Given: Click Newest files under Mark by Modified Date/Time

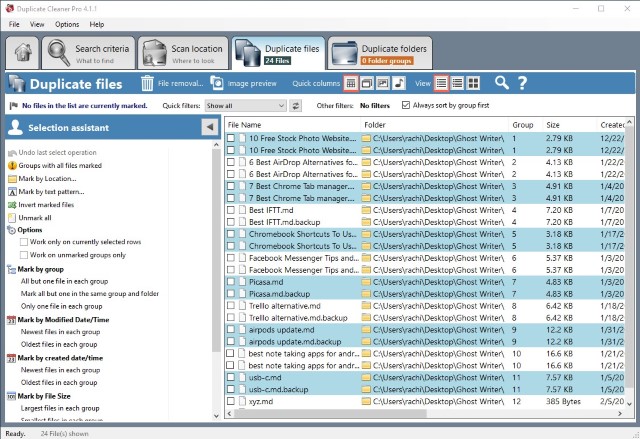Looking at the screenshot, I should [60, 332].
